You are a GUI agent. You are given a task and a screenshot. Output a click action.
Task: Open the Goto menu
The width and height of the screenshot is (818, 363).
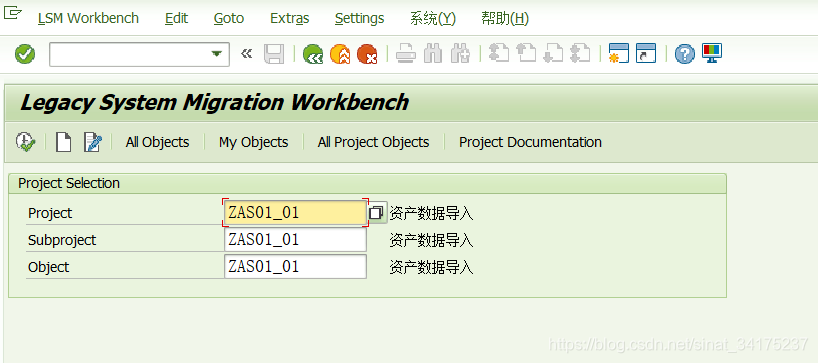[228, 18]
